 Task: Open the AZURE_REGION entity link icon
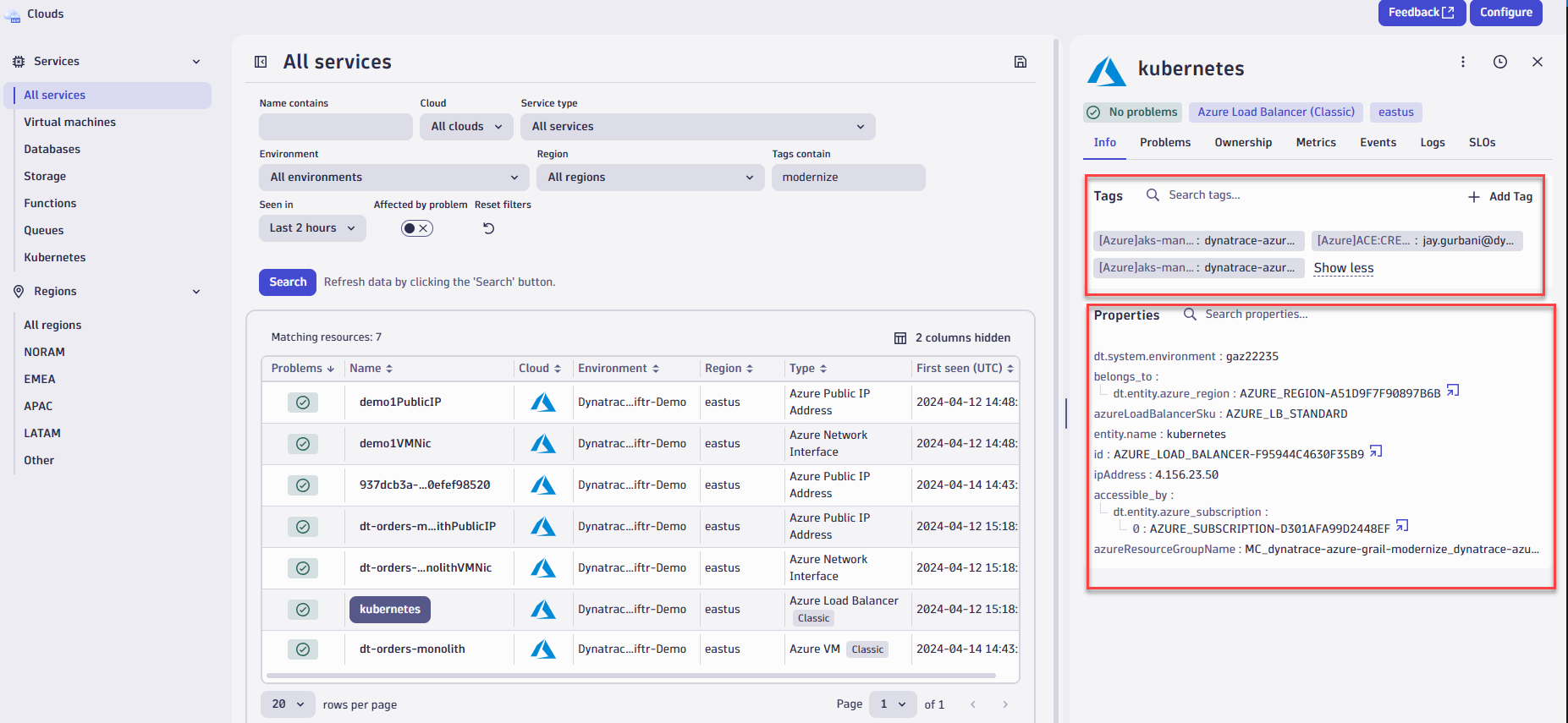(1453, 391)
